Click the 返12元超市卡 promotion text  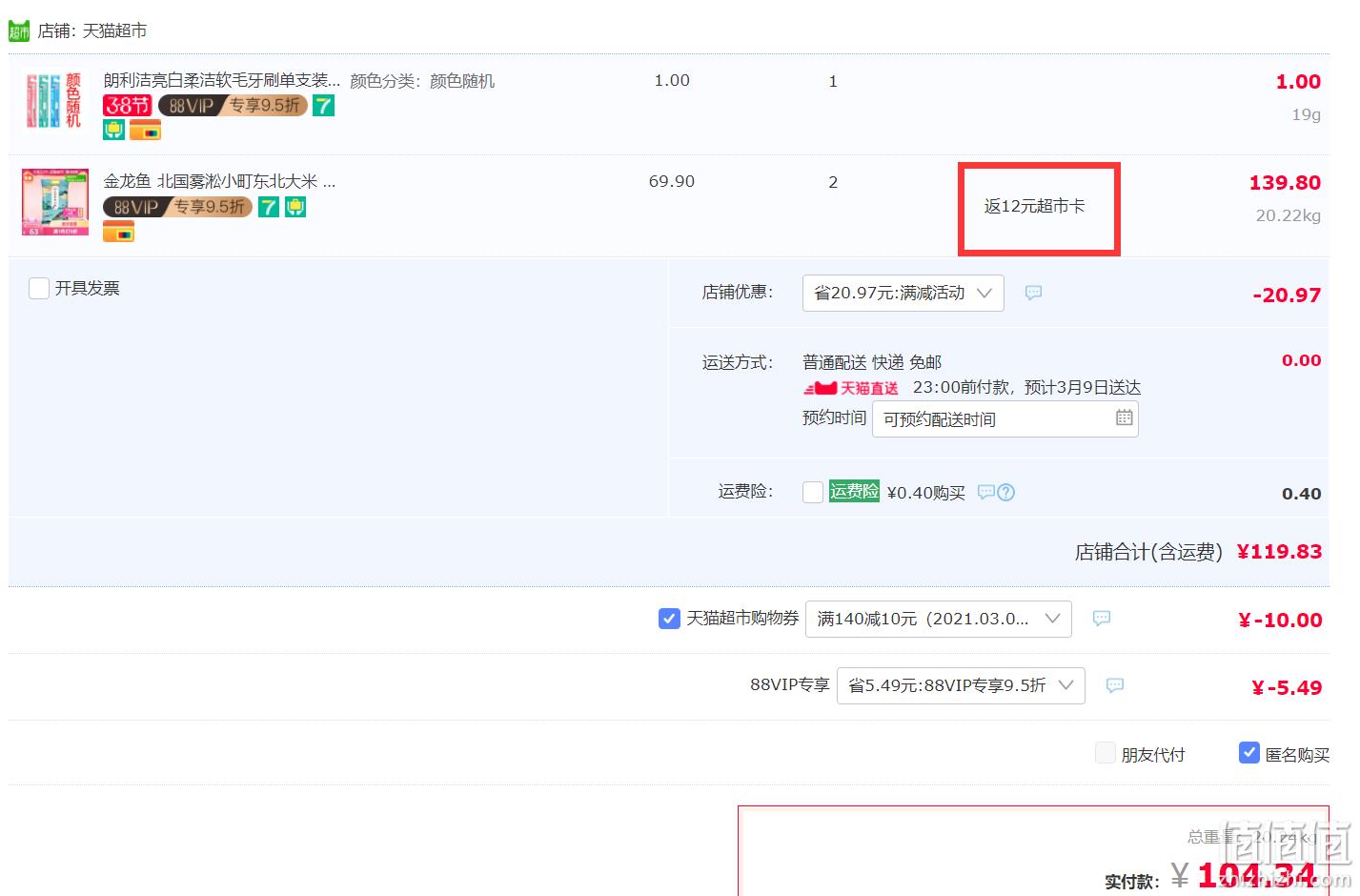point(1035,206)
